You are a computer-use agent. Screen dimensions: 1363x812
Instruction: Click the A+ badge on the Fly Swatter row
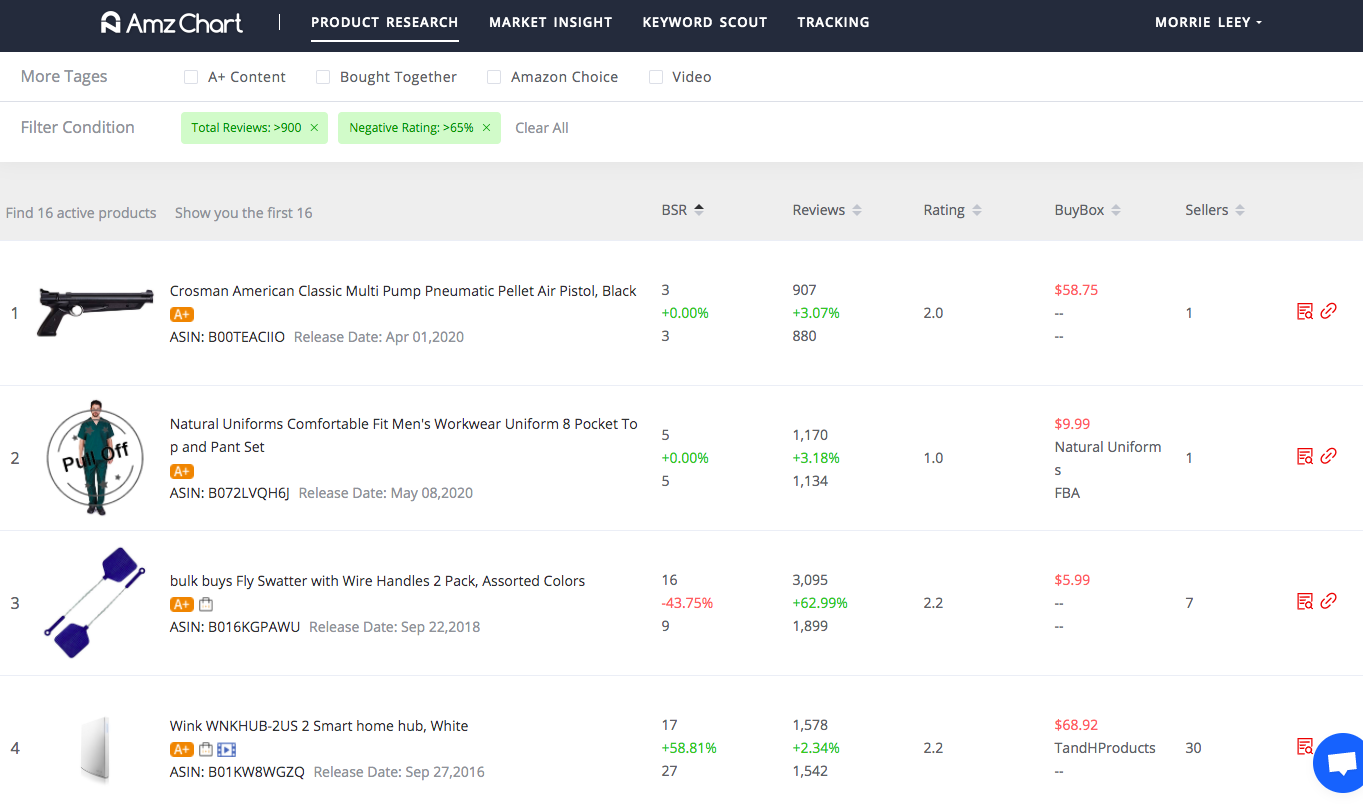[181, 604]
